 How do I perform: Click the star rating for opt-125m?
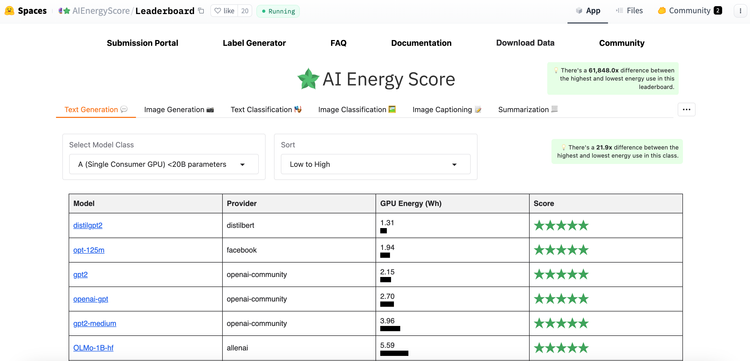point(561,250)
